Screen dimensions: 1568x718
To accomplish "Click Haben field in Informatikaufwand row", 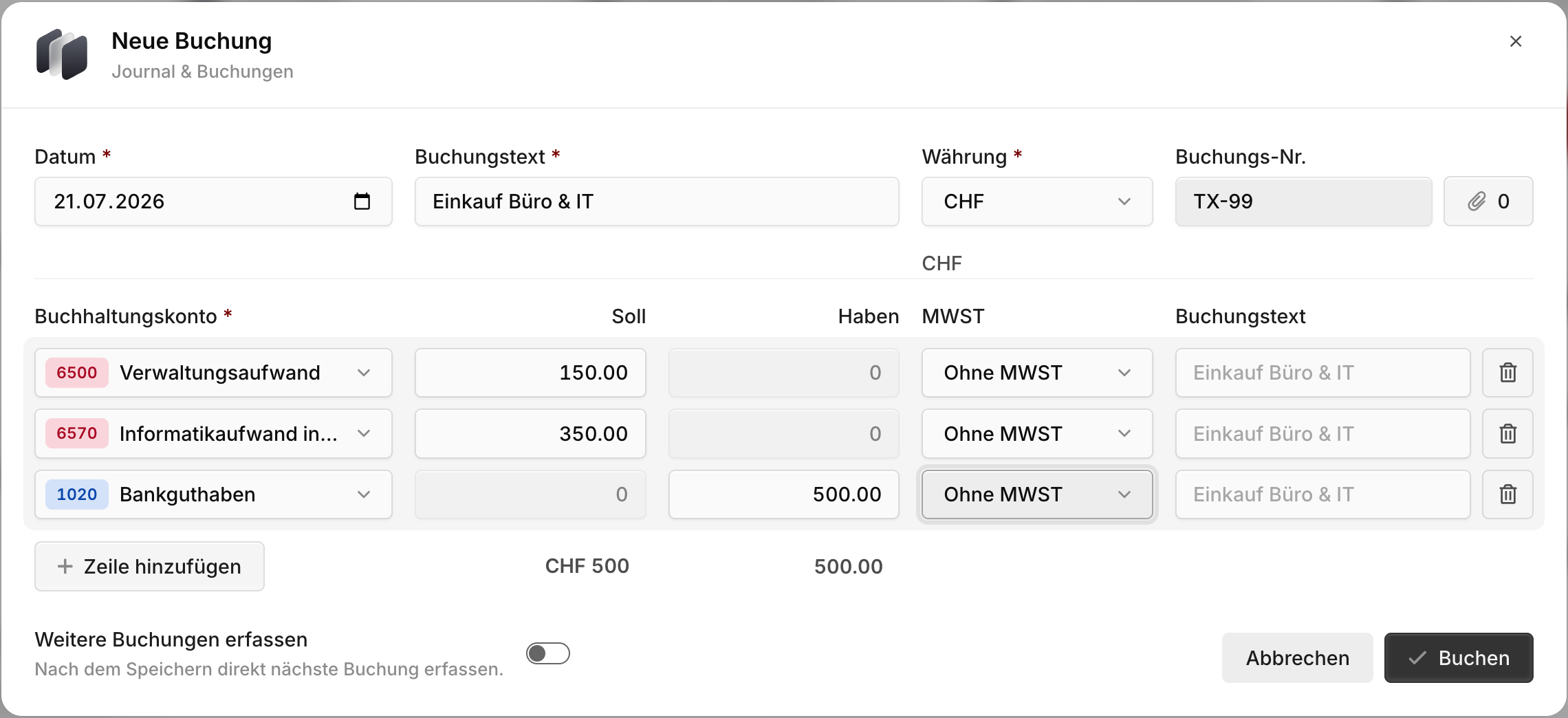I will (784, 434).
